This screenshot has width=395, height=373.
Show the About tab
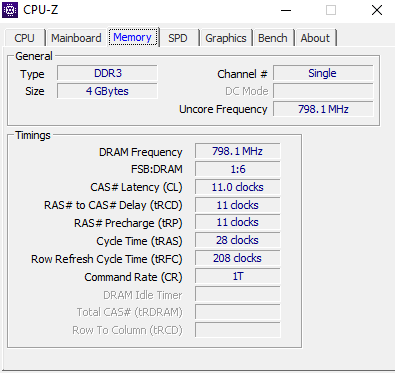point(315,38)
